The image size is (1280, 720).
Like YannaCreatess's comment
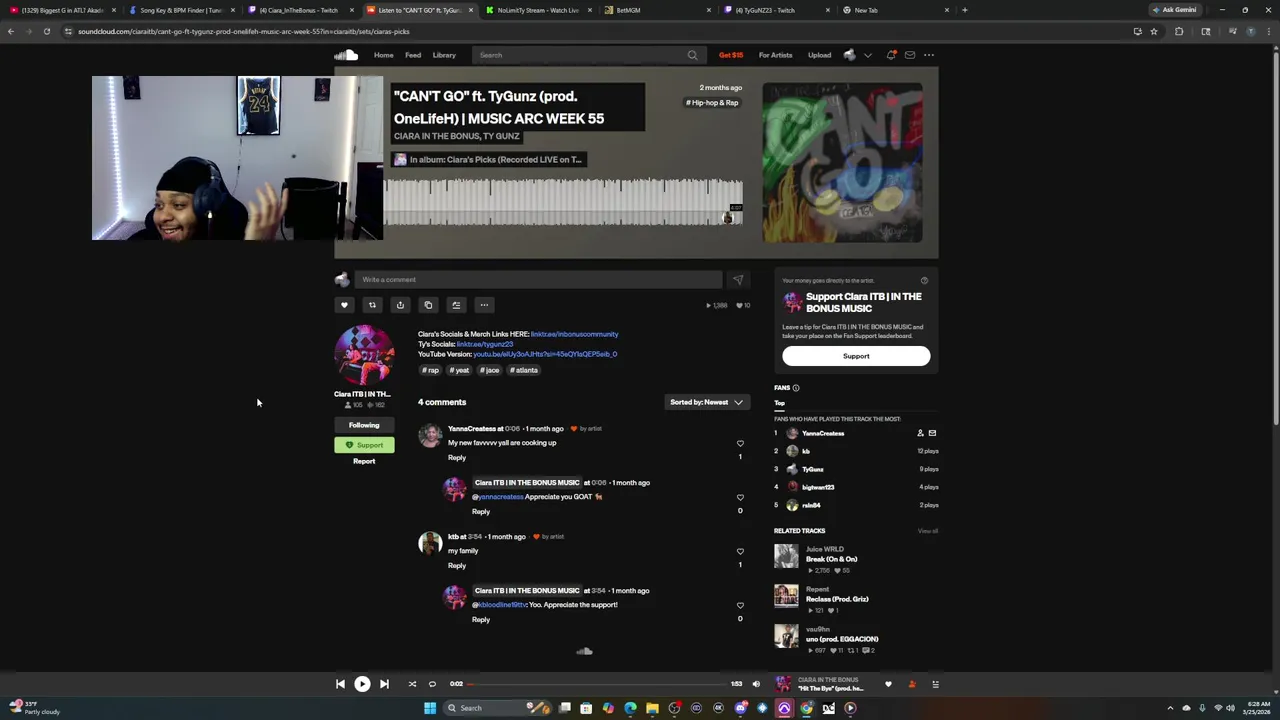740,443
